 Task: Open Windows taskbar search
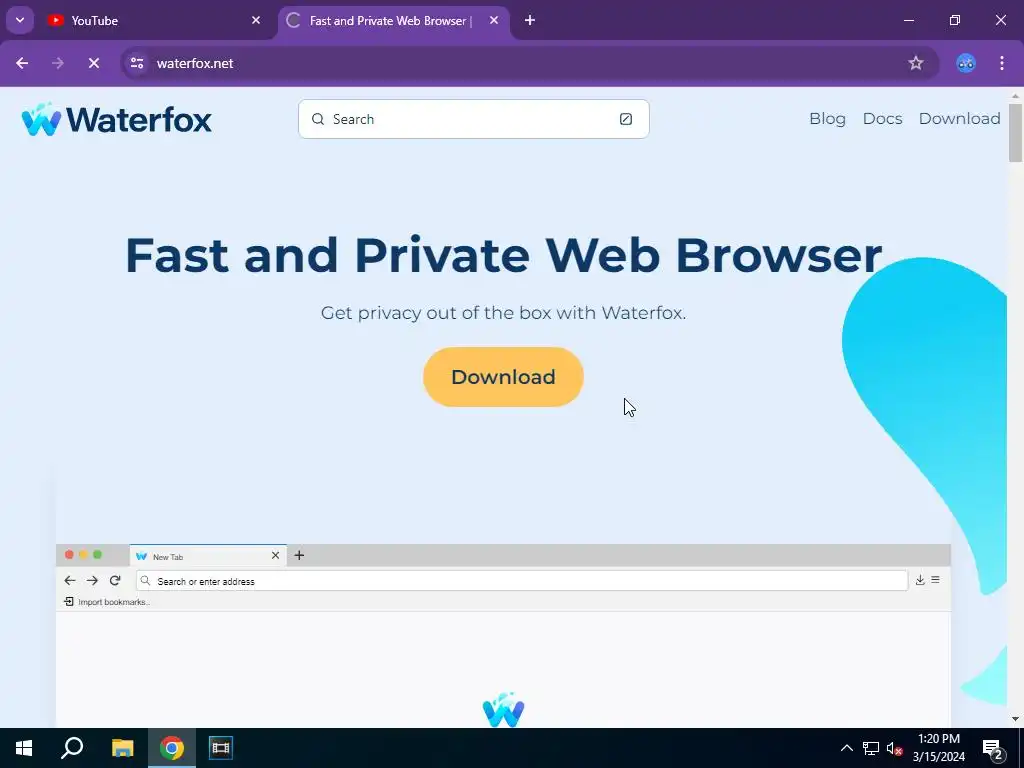[72, 748]
